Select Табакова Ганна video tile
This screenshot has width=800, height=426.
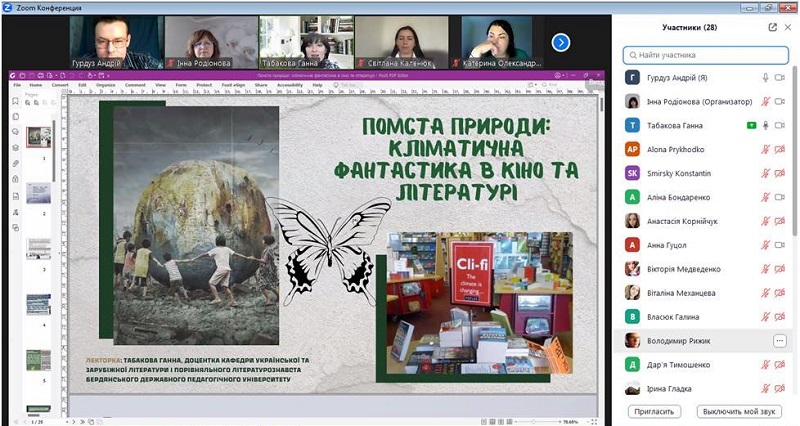point(306,42)
